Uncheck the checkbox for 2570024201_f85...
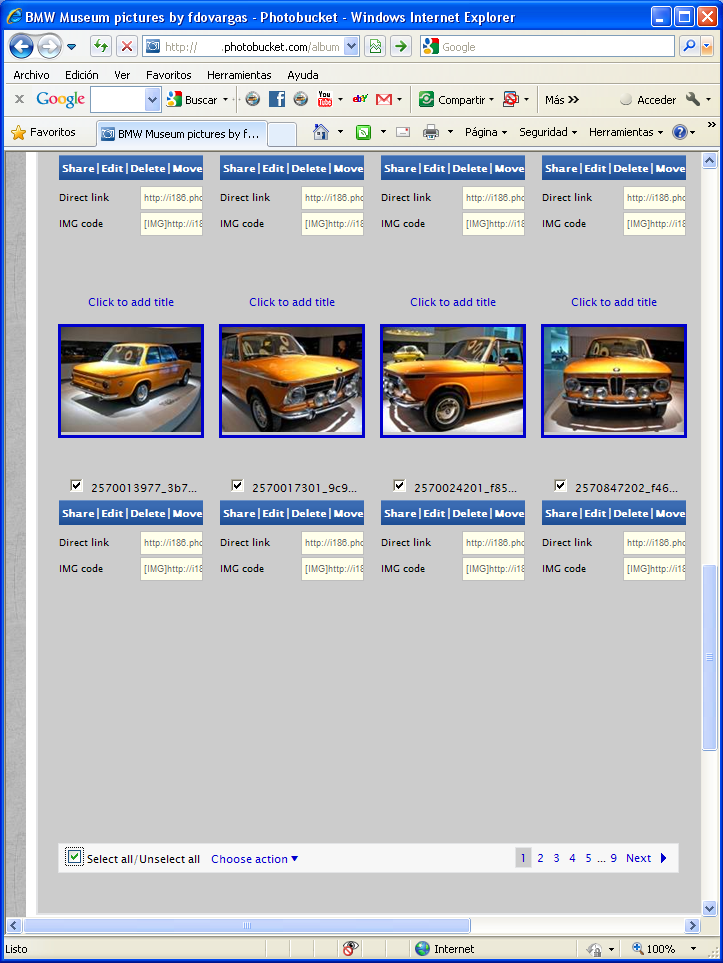723x963 pixels. tap(399, 486)
